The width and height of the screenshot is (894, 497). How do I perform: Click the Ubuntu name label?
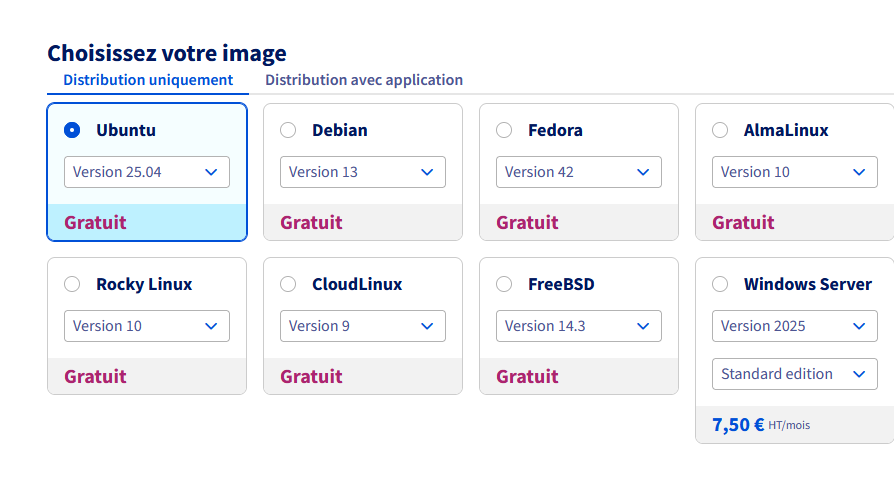click(x=126, y=130)
